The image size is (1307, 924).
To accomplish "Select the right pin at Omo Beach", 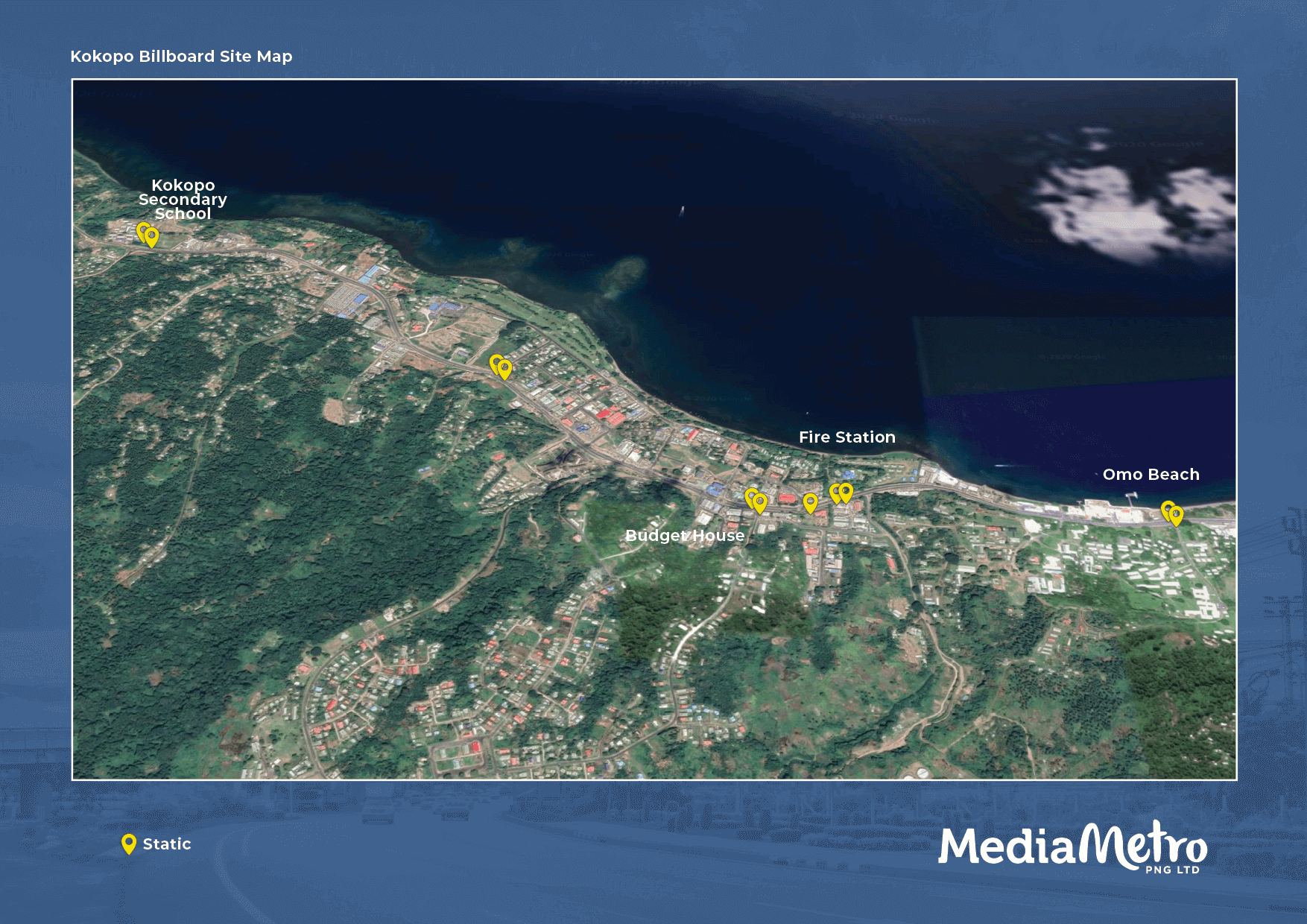I will click(x=1177, y=515).
